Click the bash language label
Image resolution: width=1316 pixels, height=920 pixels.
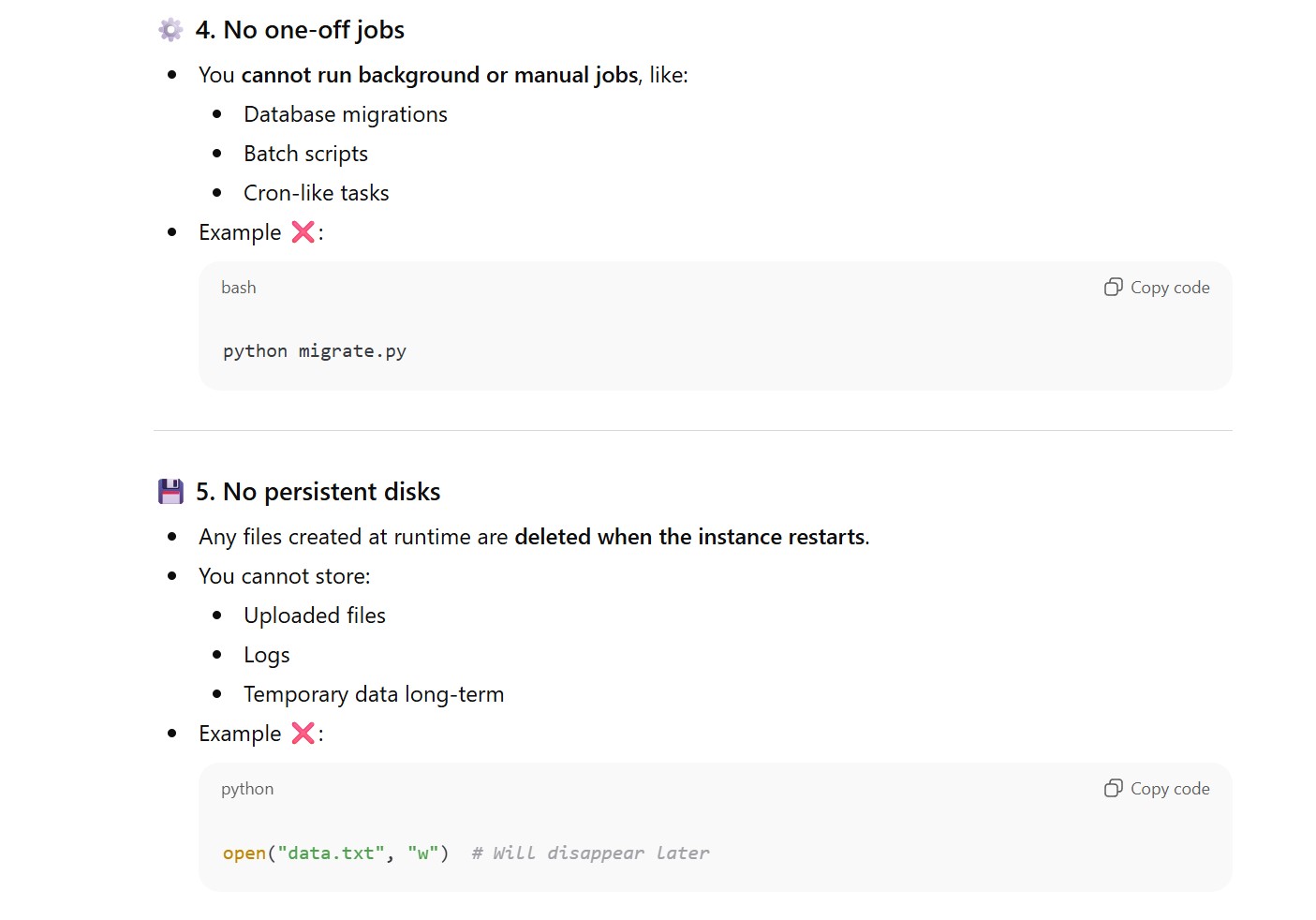tap(238, 288)
